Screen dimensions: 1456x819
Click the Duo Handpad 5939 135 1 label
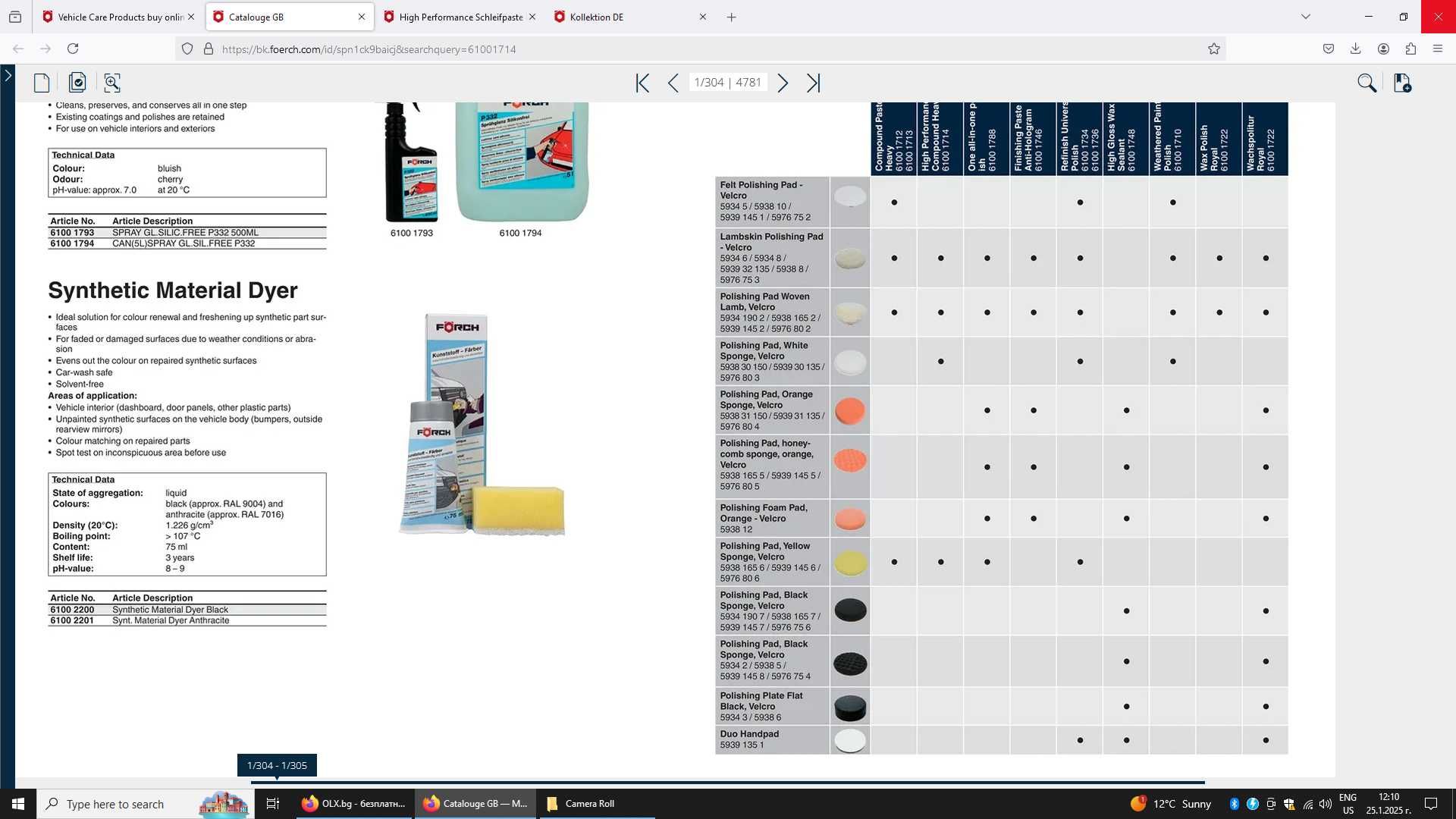[x=772, y=739]
